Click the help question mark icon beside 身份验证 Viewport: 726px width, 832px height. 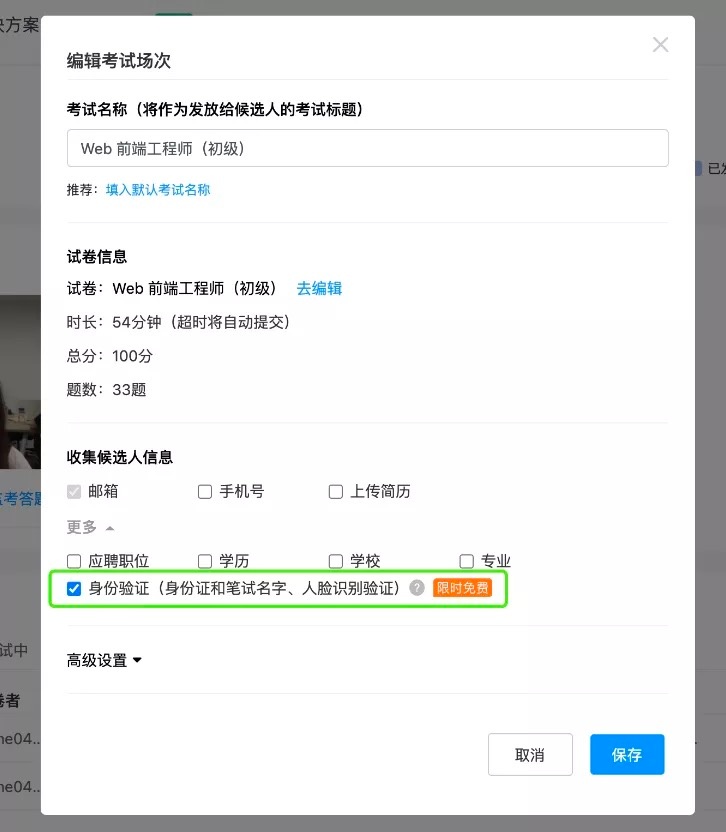417,588
